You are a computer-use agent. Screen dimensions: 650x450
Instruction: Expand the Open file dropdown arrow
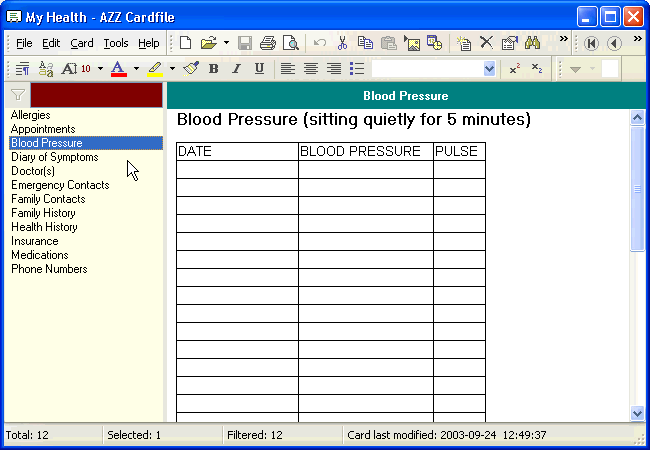click(x=226, y=43)
